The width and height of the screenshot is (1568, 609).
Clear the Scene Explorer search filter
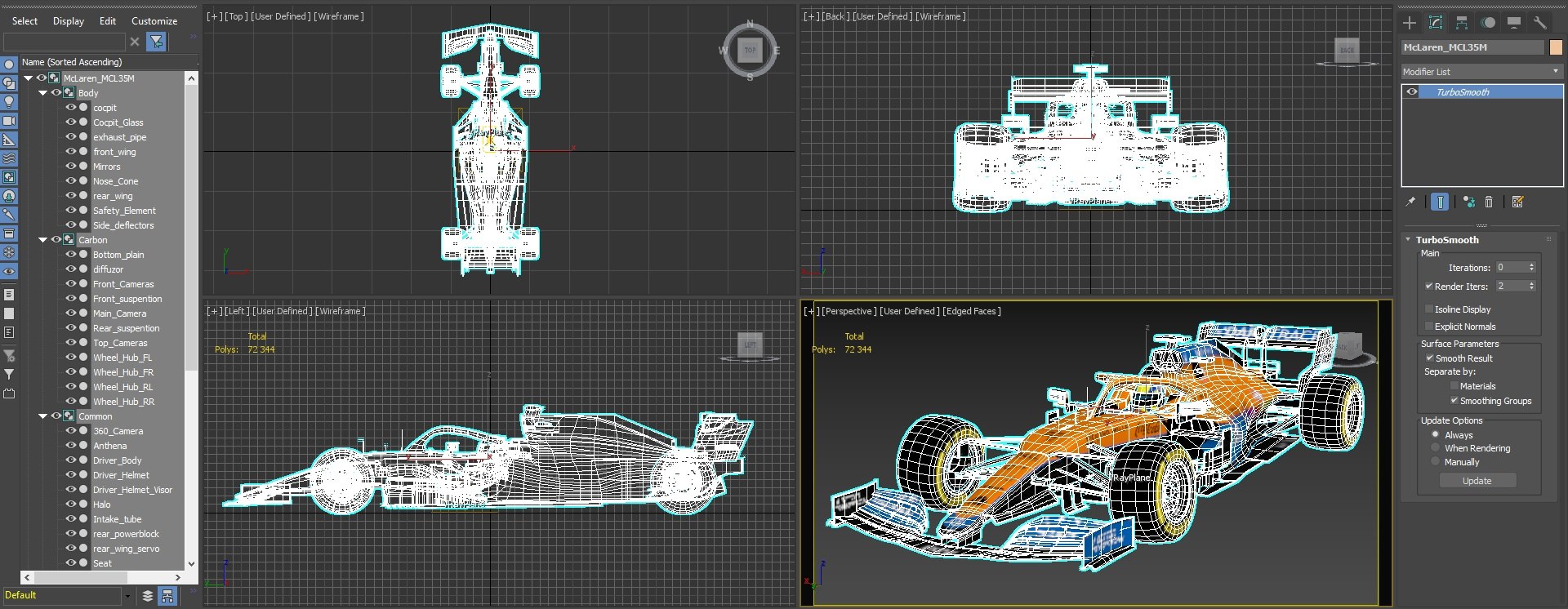click(x=135, y=42)
